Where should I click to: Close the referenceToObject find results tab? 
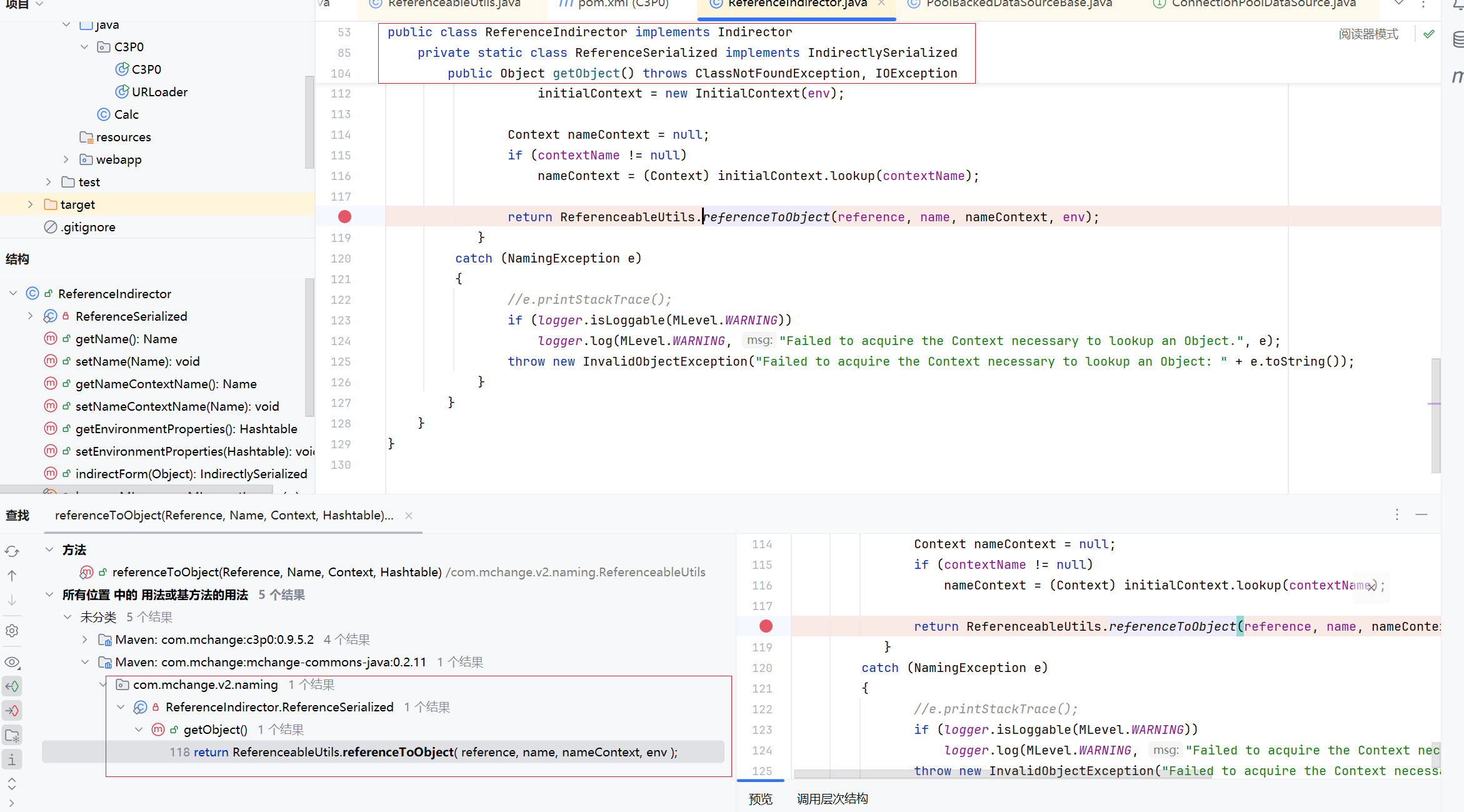[x=409, y=516]
